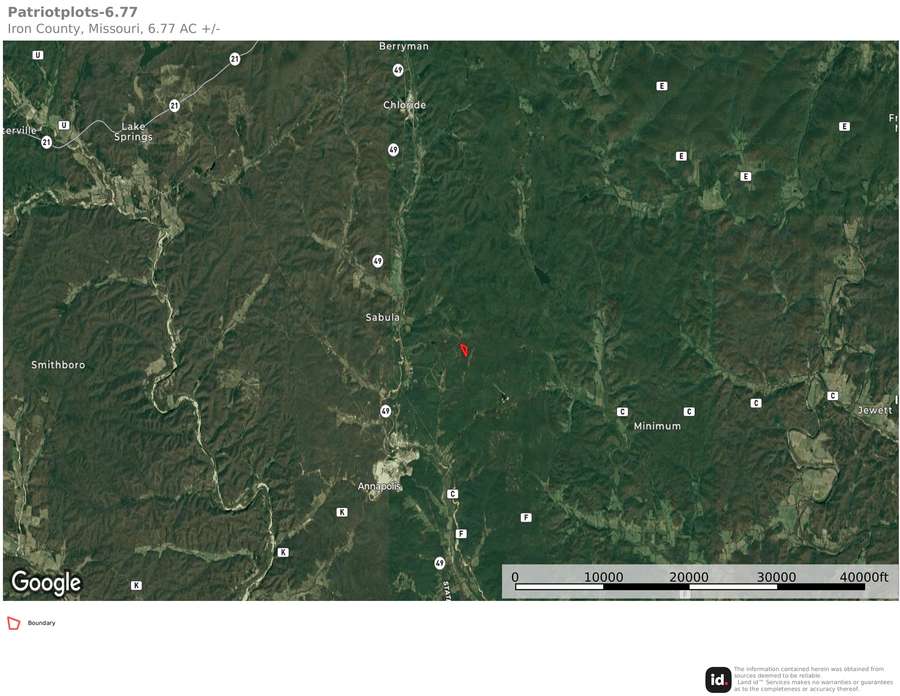Select the Smithboro place label

58,365
